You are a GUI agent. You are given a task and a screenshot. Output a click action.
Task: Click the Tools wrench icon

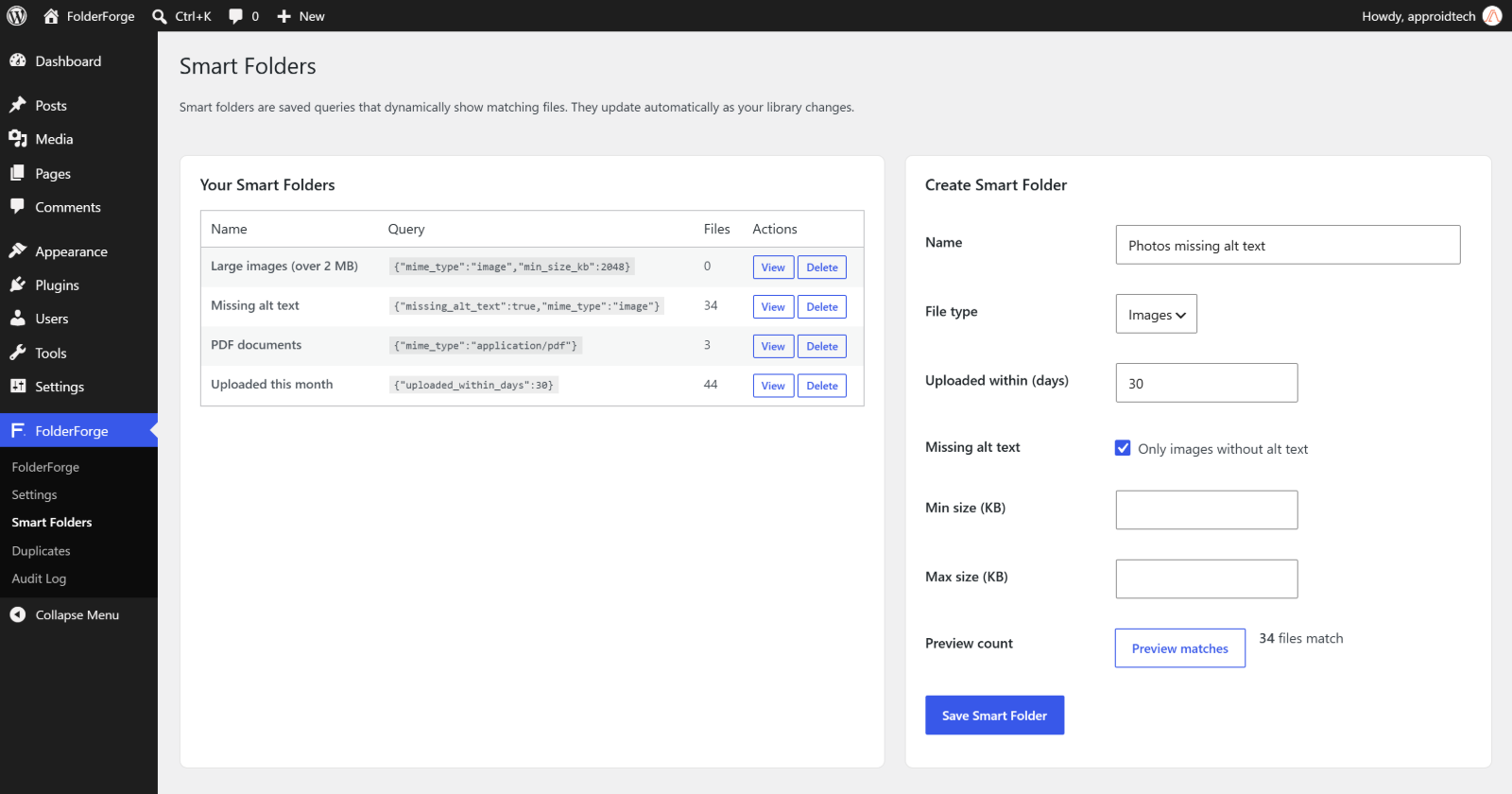[18, 353]
